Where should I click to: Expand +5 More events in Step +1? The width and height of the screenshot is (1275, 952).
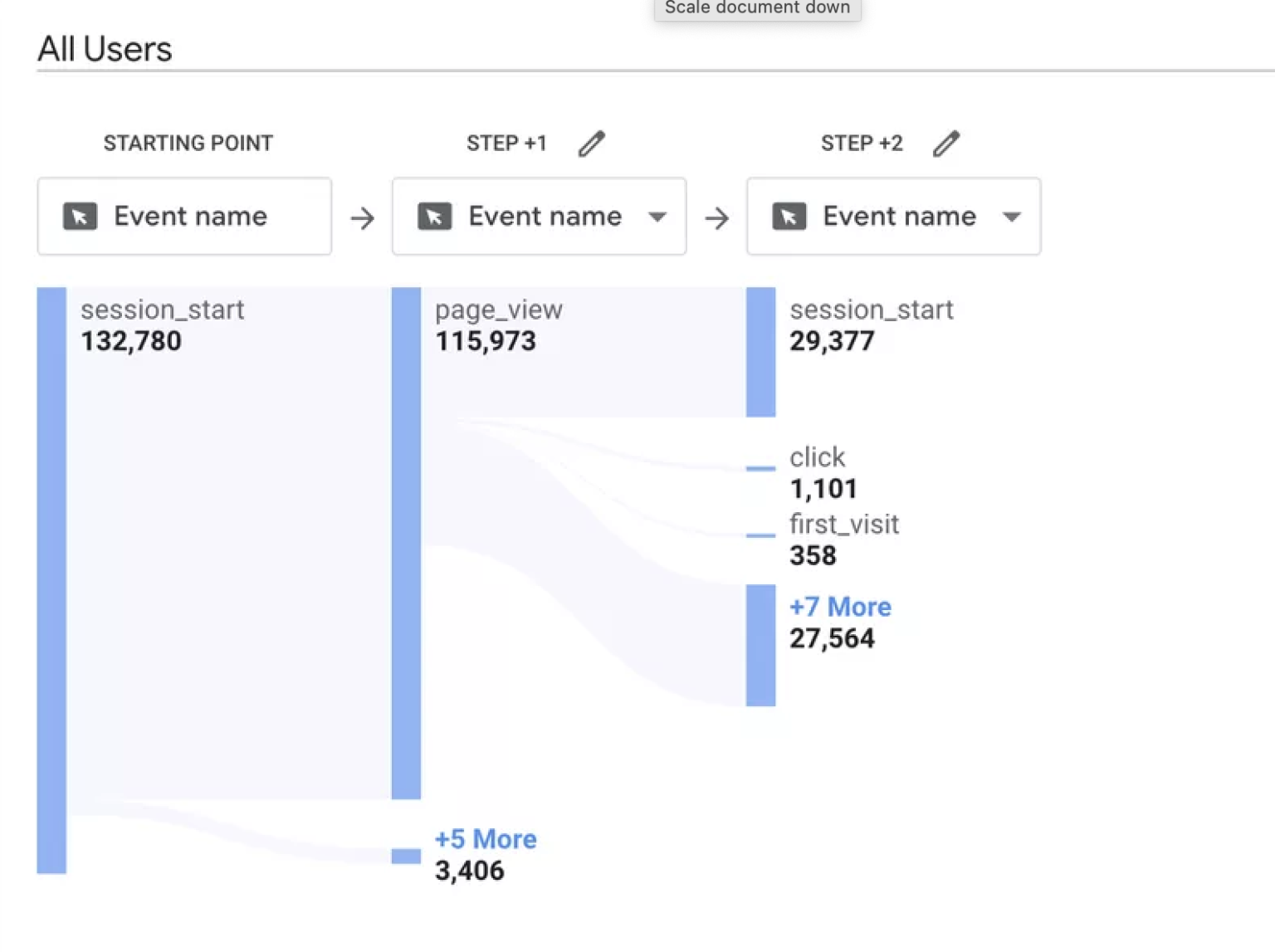point(485,838)
